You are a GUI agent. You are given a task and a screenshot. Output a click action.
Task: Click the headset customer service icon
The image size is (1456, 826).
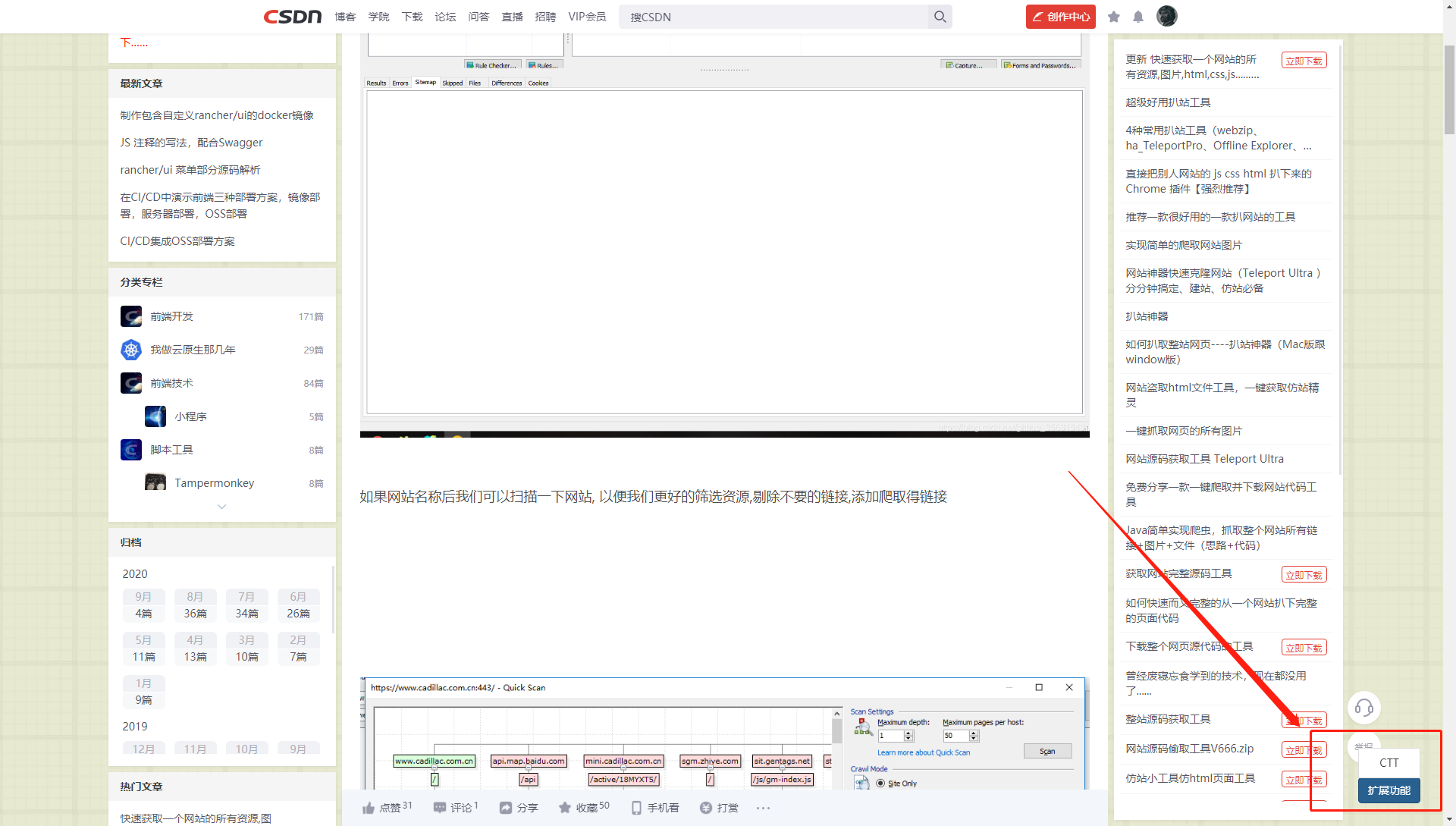[1363, 708]
